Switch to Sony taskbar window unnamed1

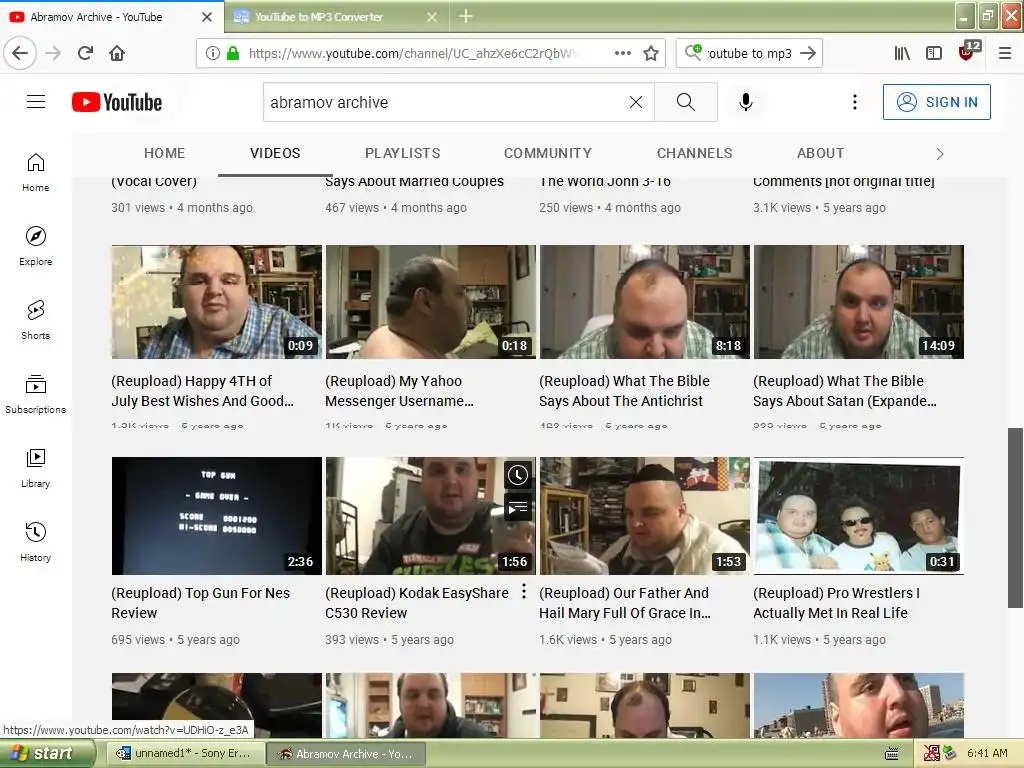point(185,754)
